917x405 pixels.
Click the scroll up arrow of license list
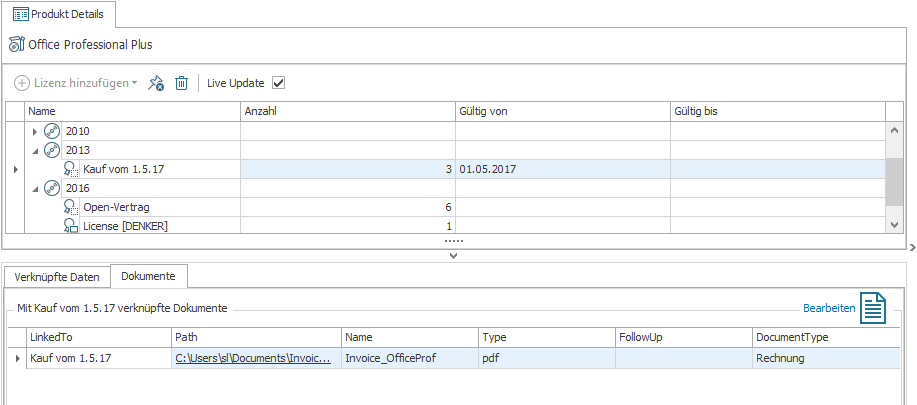coord(894,130)
